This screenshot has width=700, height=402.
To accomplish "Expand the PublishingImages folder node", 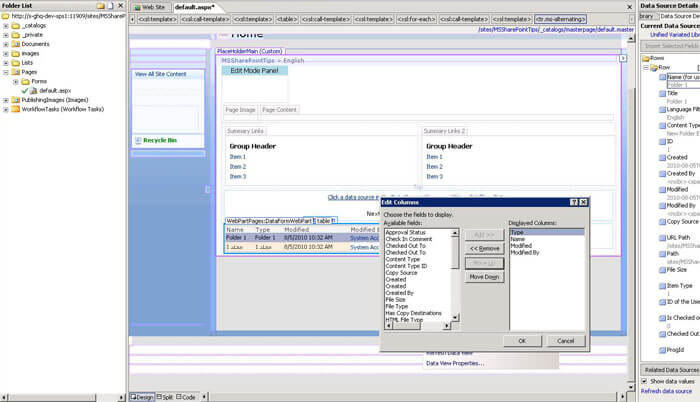I will pos(6,100).
